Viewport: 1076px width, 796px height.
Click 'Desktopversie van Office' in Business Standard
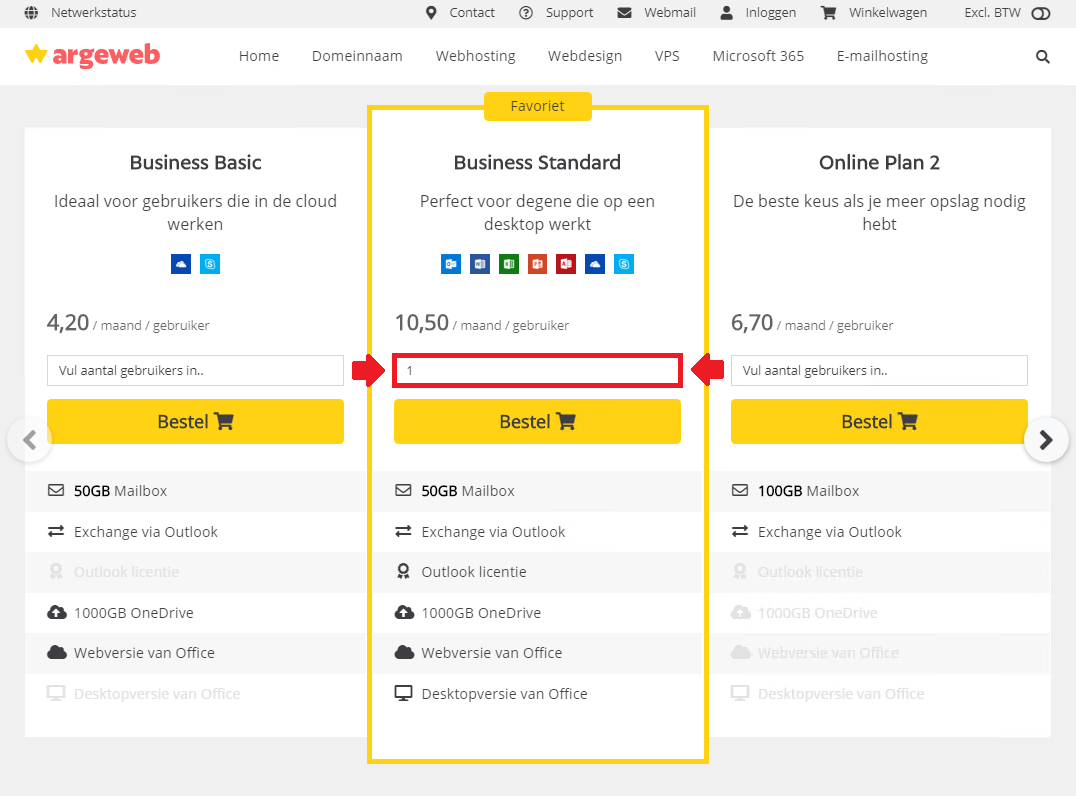coord(504,694)
